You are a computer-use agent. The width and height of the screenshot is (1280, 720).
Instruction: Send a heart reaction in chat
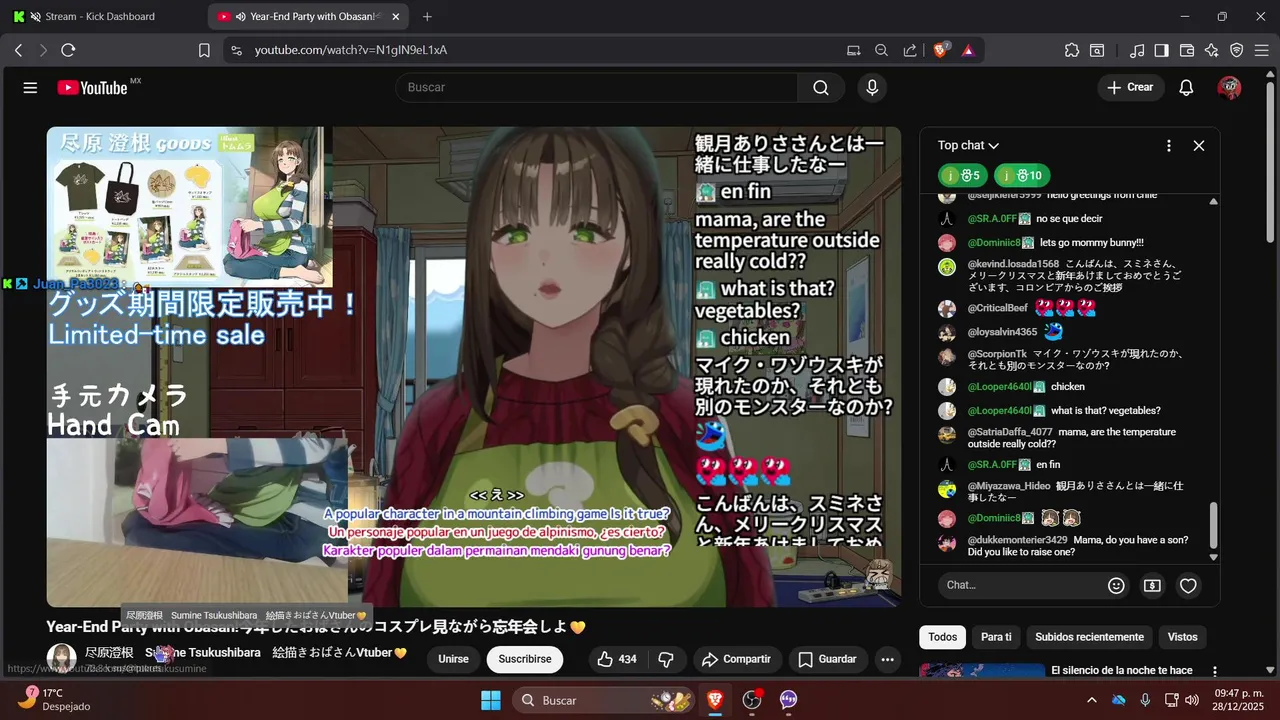[1188, 586]
